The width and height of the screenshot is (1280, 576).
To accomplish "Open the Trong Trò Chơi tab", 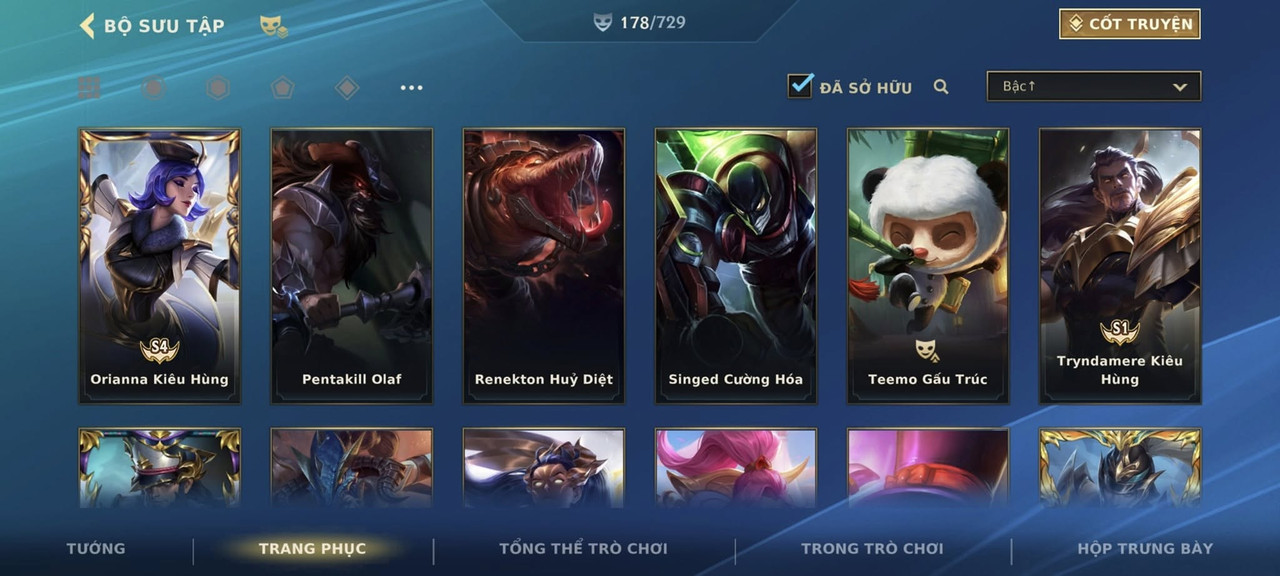I will click(x=872, y=548).
